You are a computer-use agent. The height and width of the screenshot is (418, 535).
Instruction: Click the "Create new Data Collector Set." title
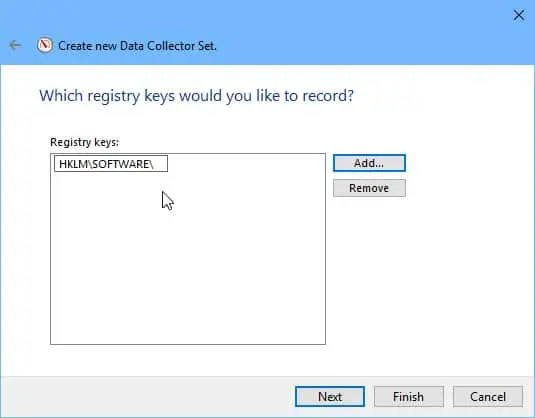137,46
